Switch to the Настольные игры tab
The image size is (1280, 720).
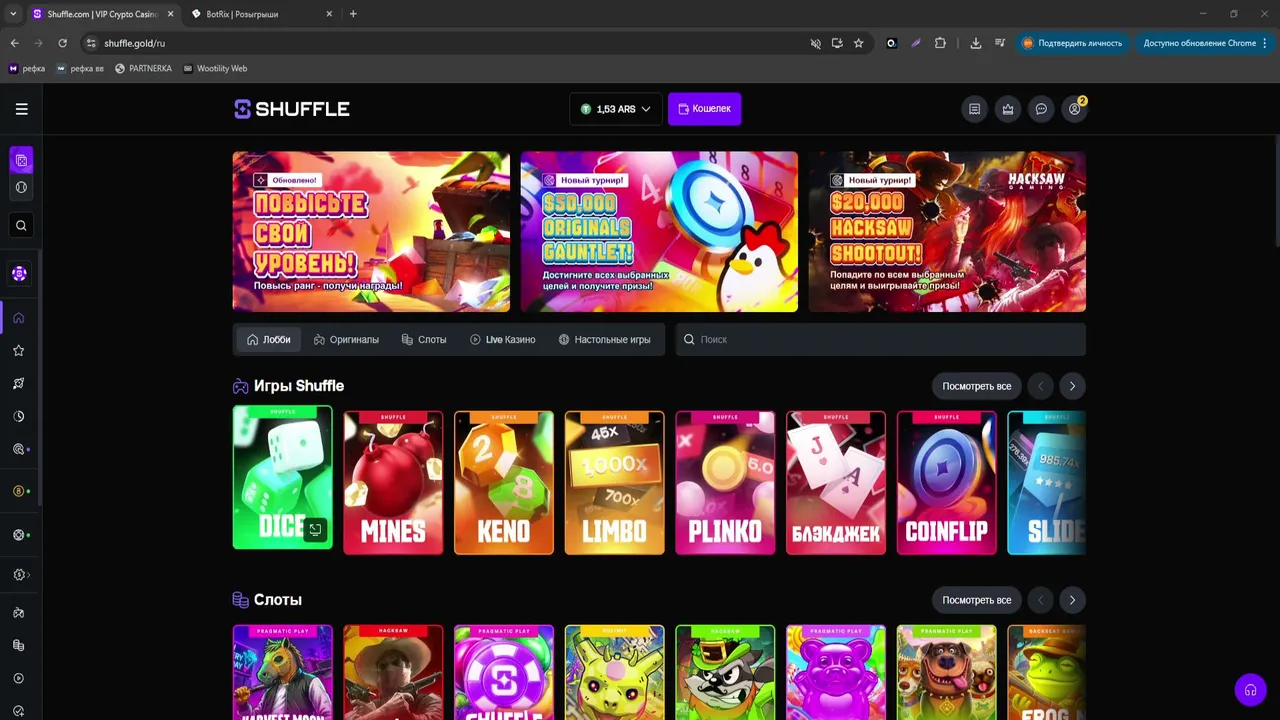(x=605, y=340)
